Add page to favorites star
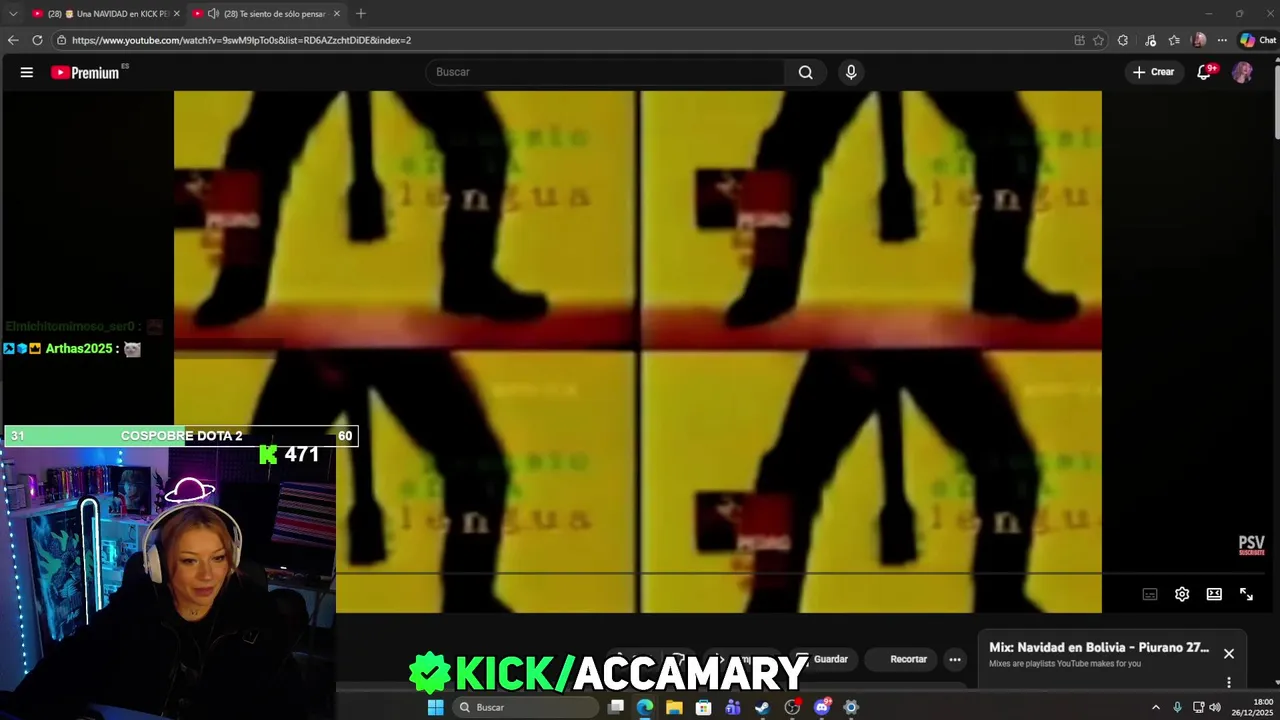 1098,40
